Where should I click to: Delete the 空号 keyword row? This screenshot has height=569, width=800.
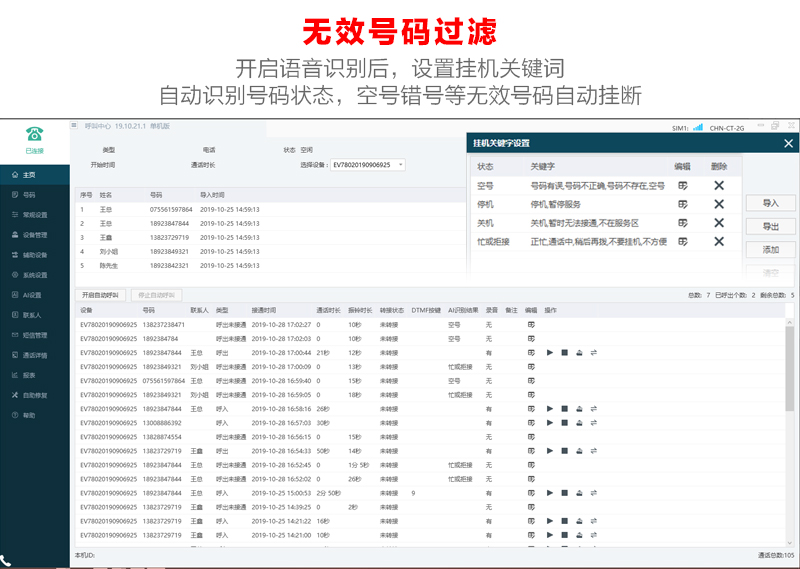718,185
